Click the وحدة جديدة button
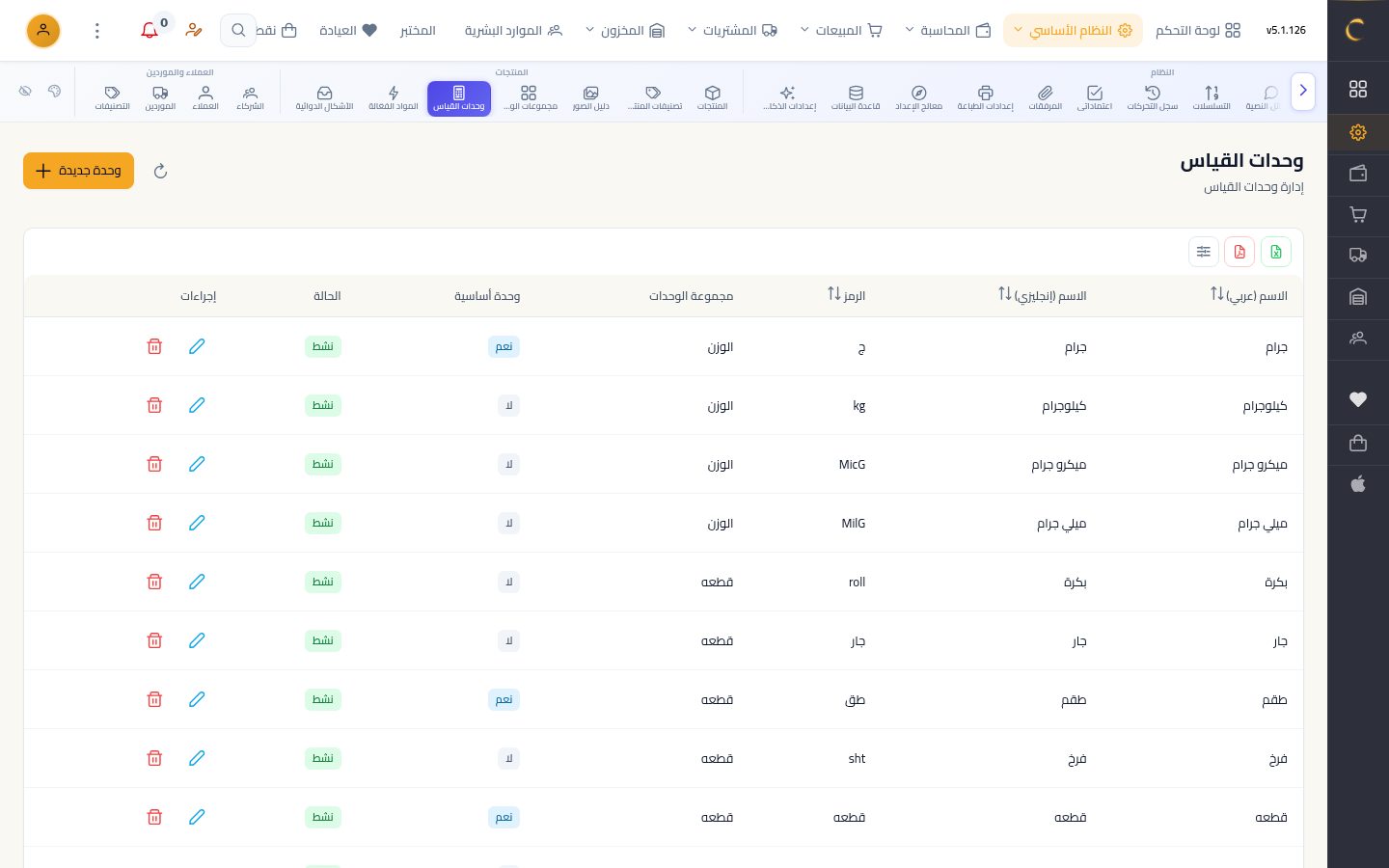The height and width of the screenshot is (868, 1389). (79, 171)
